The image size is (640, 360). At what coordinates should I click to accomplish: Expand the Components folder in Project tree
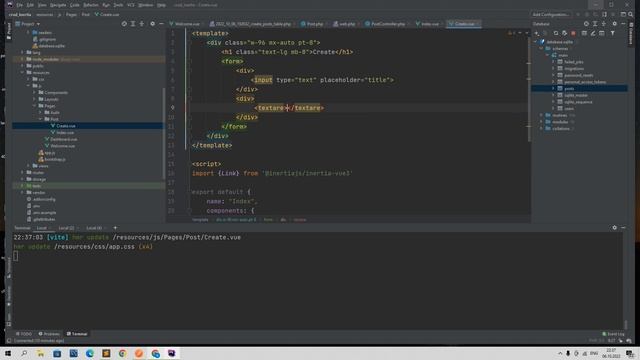(x=35, y=93)
